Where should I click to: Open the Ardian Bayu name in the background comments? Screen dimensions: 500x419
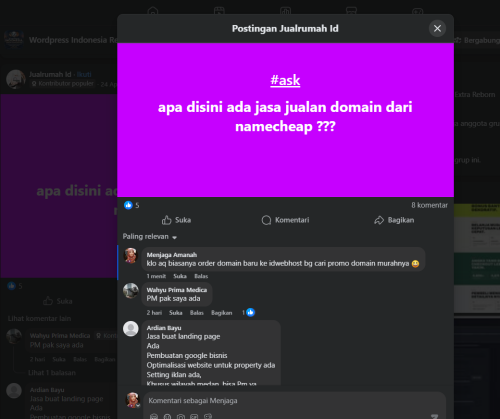(47, 390)
